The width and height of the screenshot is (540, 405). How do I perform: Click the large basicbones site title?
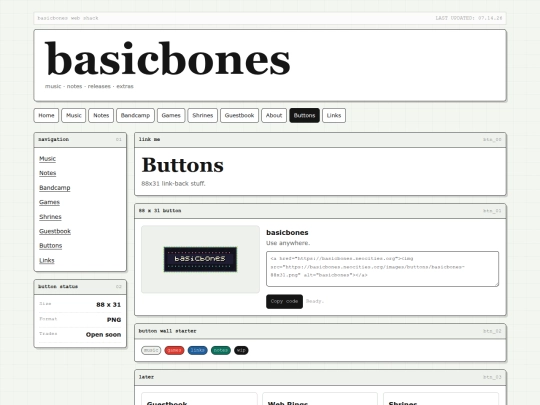coord(168,59)
